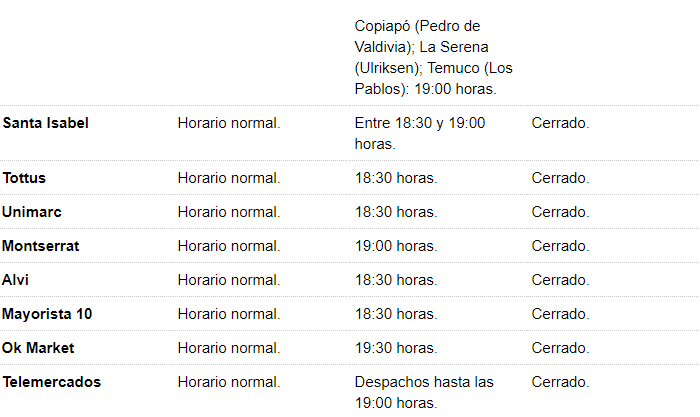This screenshot has width=700, height=417.
Task: Select the Tottus store name
Action: 25,178
